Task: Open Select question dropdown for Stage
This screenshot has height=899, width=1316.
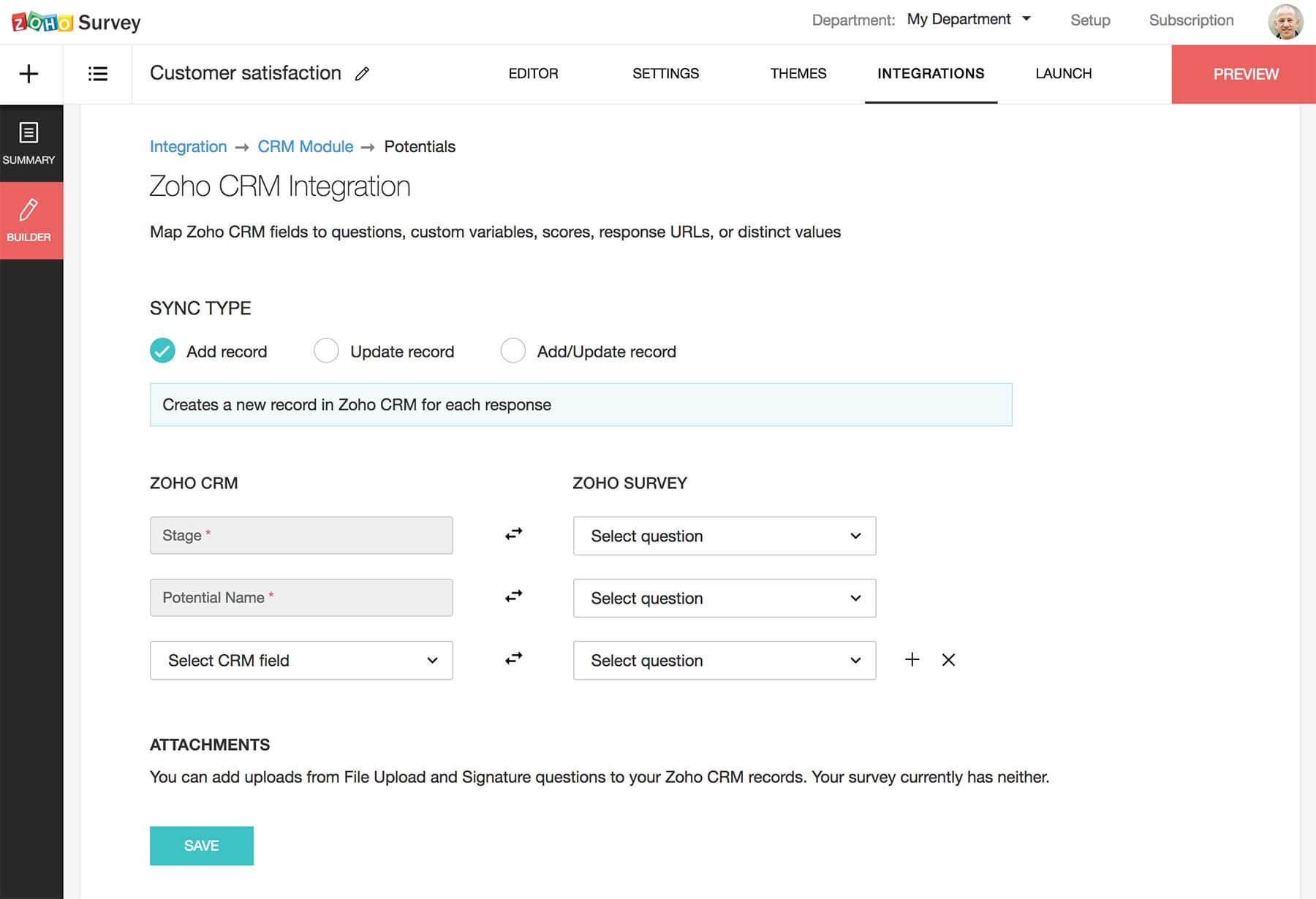Action: pos(724,536)
